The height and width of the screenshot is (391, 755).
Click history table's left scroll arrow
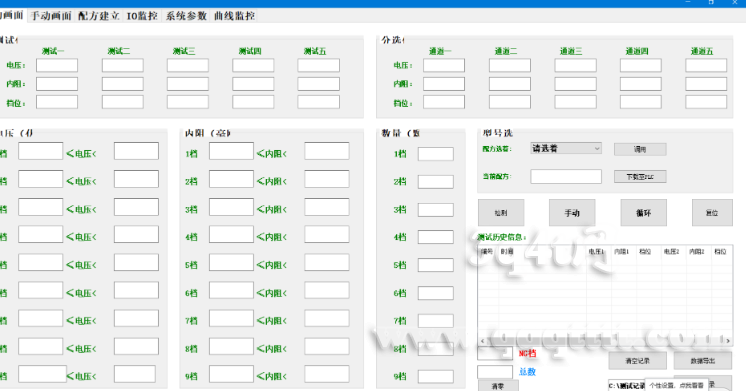pos(483,340)
